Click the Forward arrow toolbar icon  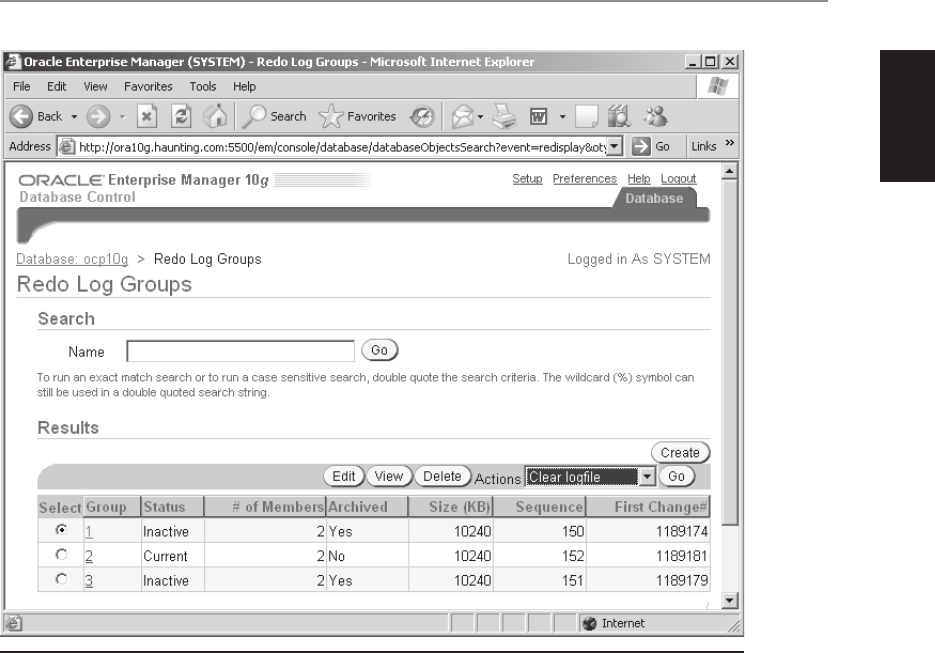point(98,116)
